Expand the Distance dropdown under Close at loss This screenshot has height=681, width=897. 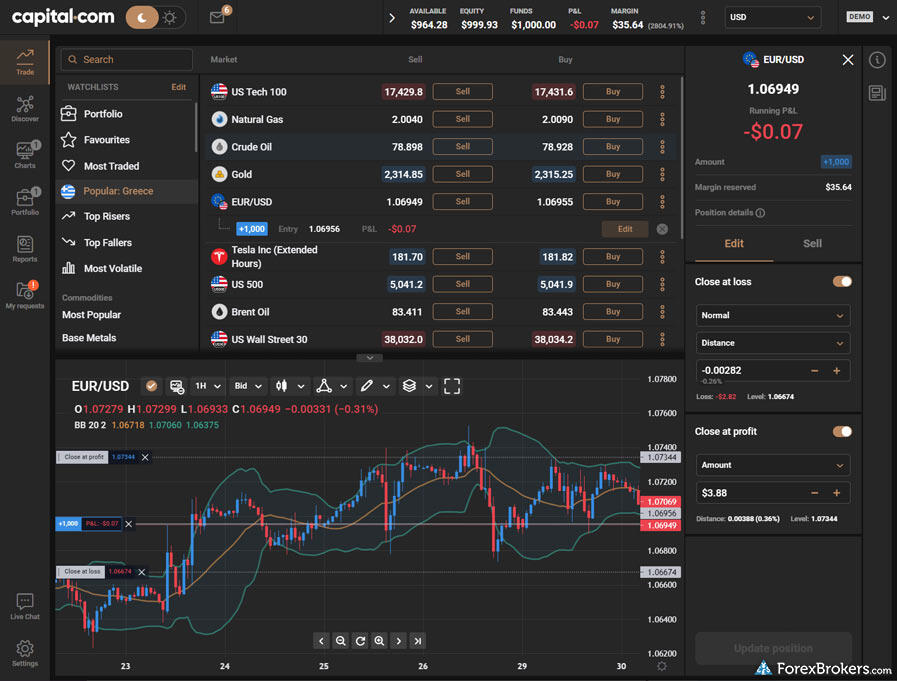click(x=773, y=343)
